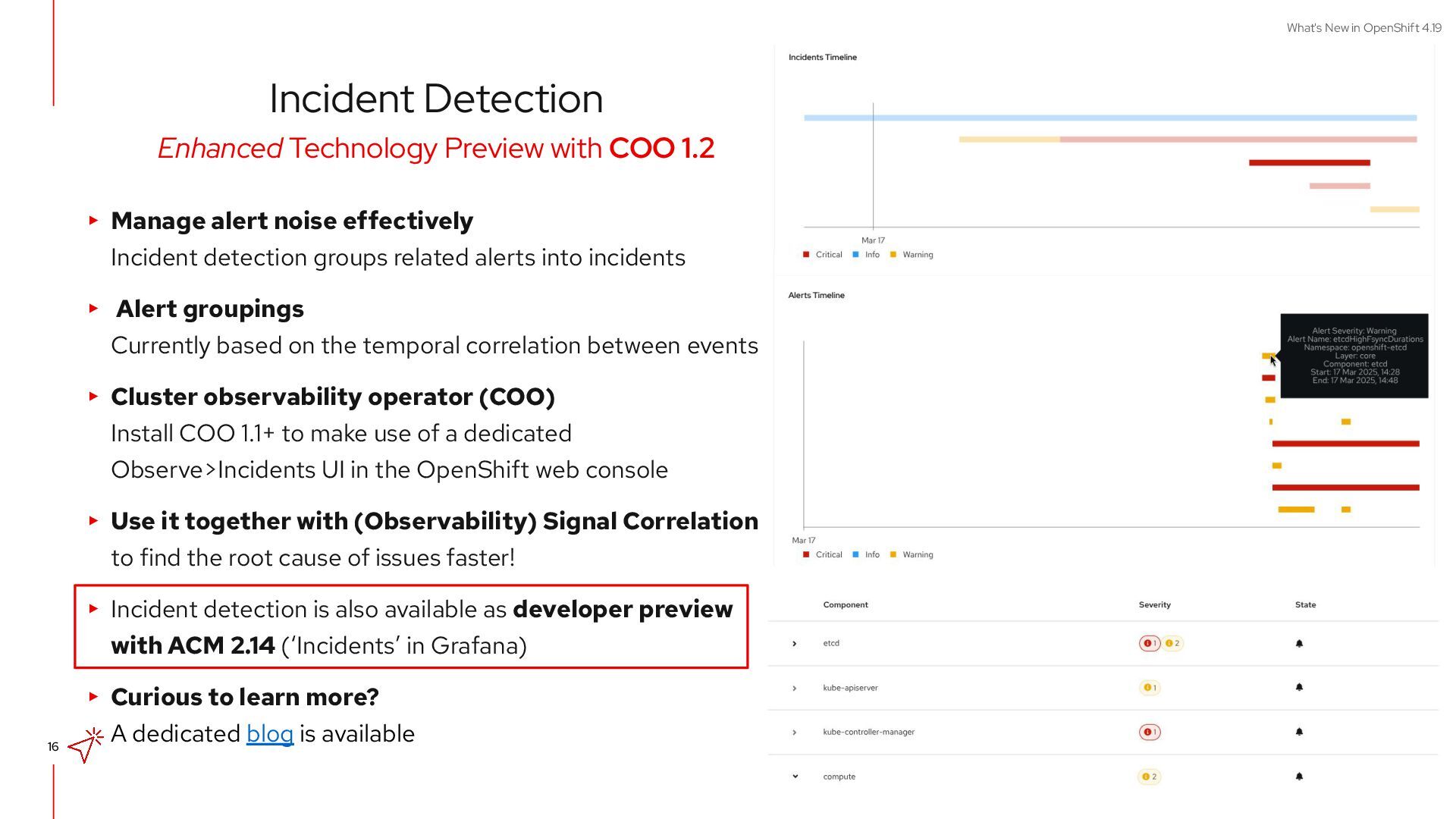Click kube-apiserver warning severity badge
This screenshot has height=819, width=1456.
point(1150,688)
